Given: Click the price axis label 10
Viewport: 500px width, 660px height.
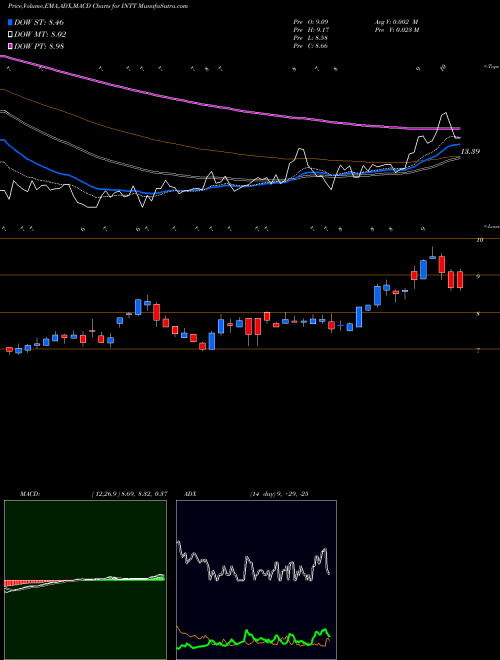Looking at the screenshot, I should point(479,240).
